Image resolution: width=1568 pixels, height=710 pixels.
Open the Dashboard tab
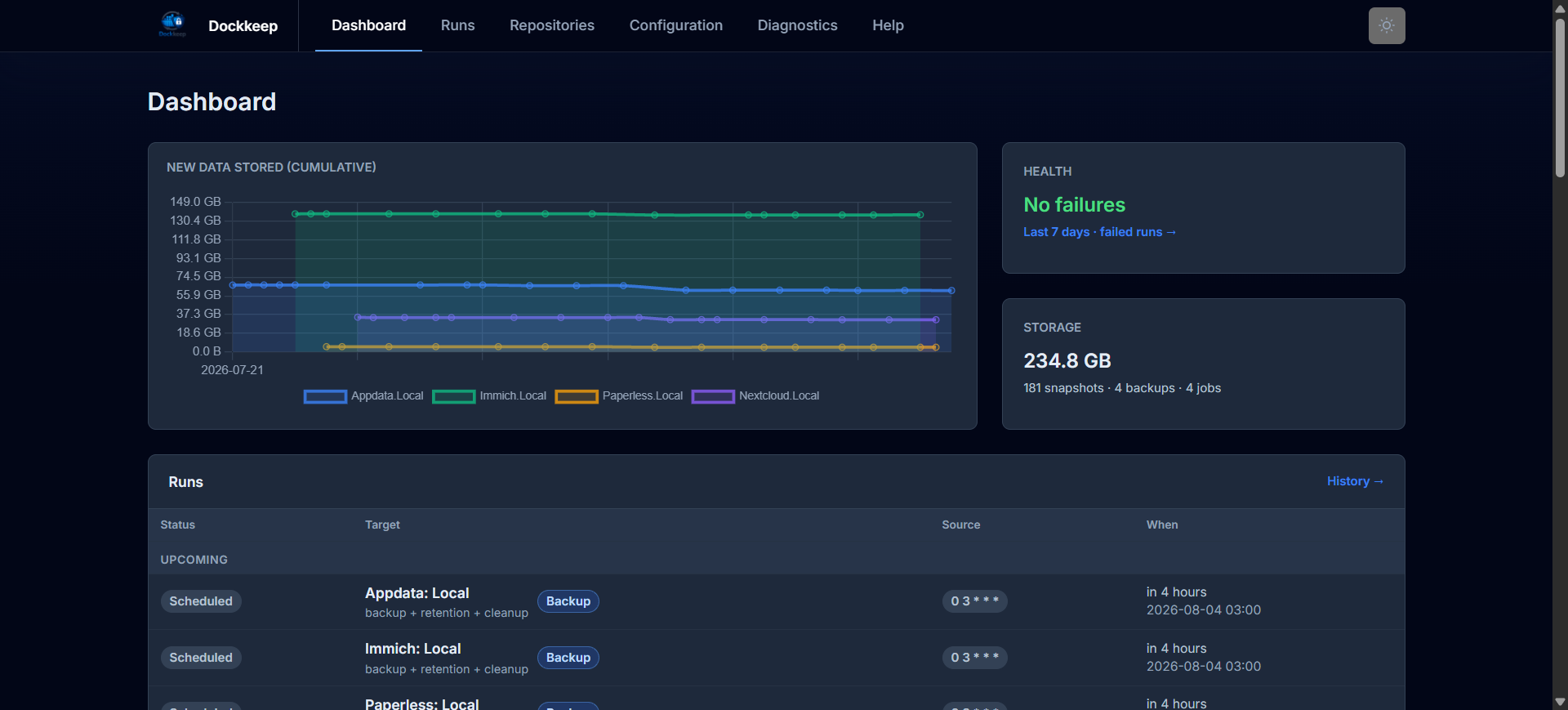tap(368, 25)
